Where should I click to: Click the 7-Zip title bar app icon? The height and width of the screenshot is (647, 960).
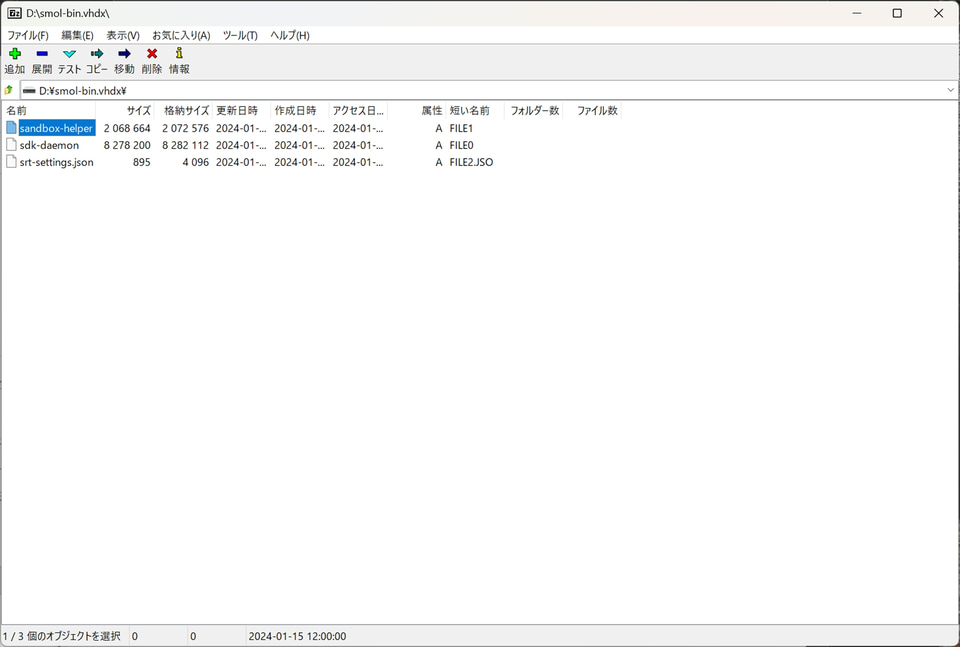(14, 13)
